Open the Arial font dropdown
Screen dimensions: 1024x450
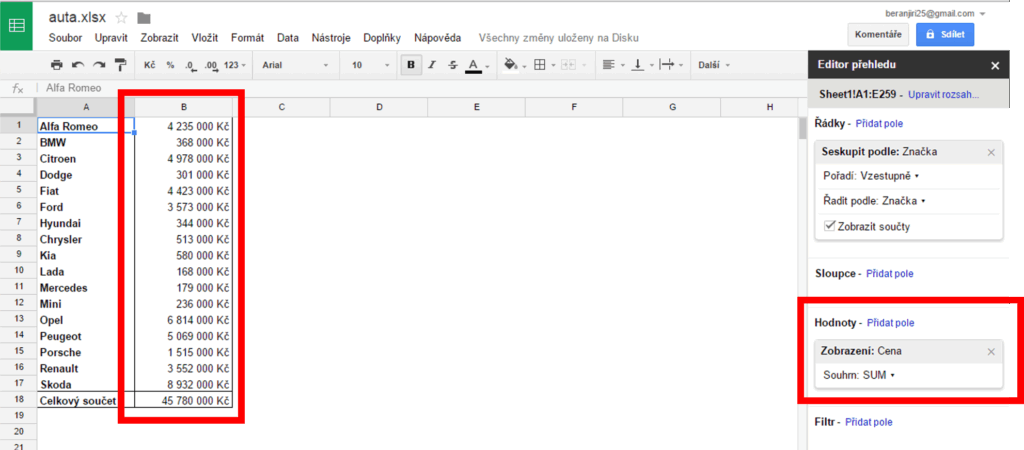tap(295, 65)
